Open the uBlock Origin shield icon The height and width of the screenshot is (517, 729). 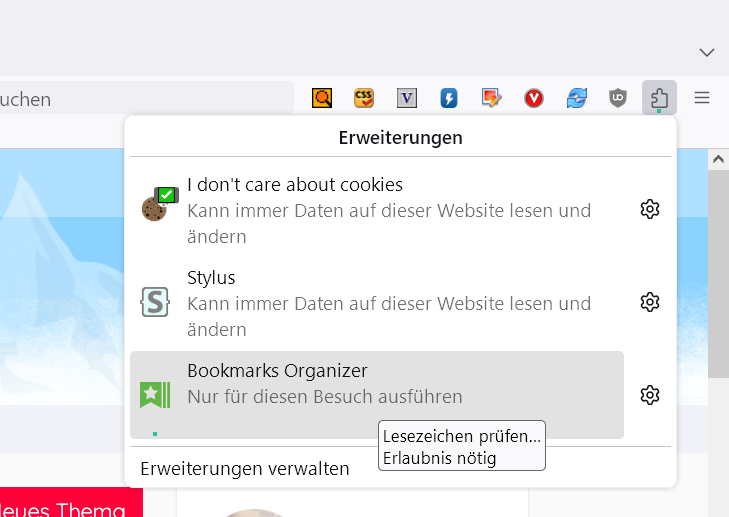tap(618, 98)
